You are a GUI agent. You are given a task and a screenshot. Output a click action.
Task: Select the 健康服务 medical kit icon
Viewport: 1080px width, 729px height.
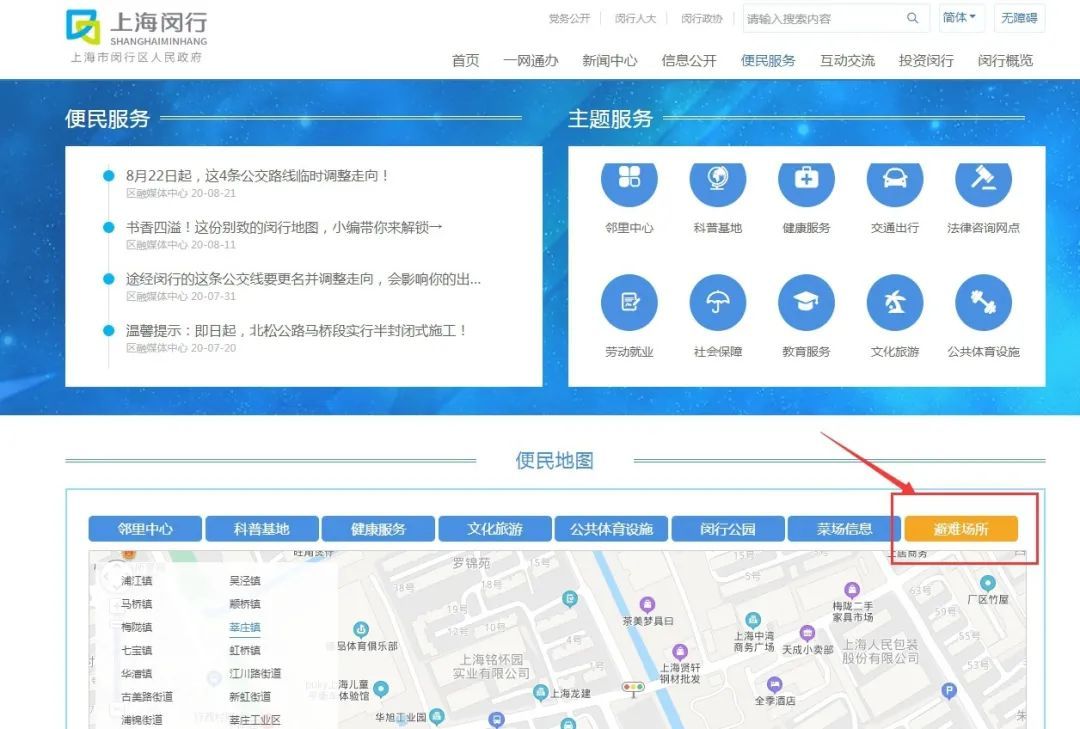click(x=806, y=180)
